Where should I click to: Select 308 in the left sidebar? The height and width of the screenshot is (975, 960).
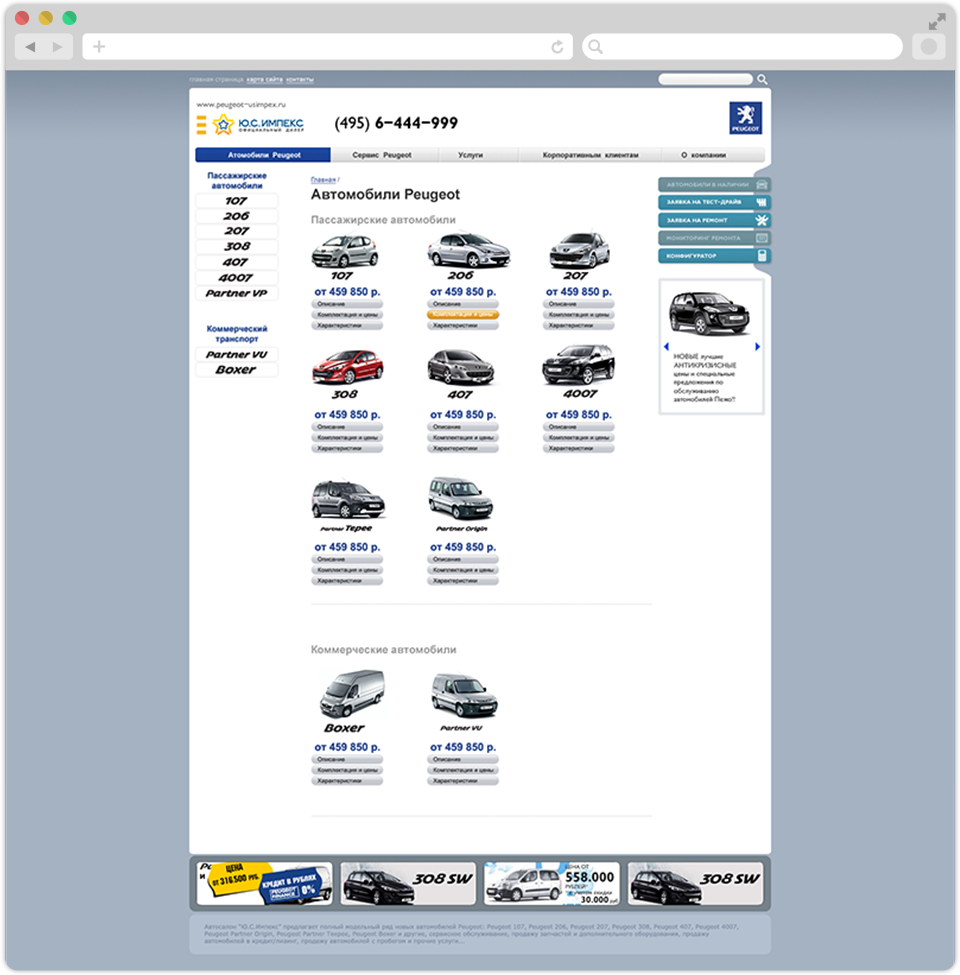click(x=236, y=247)
